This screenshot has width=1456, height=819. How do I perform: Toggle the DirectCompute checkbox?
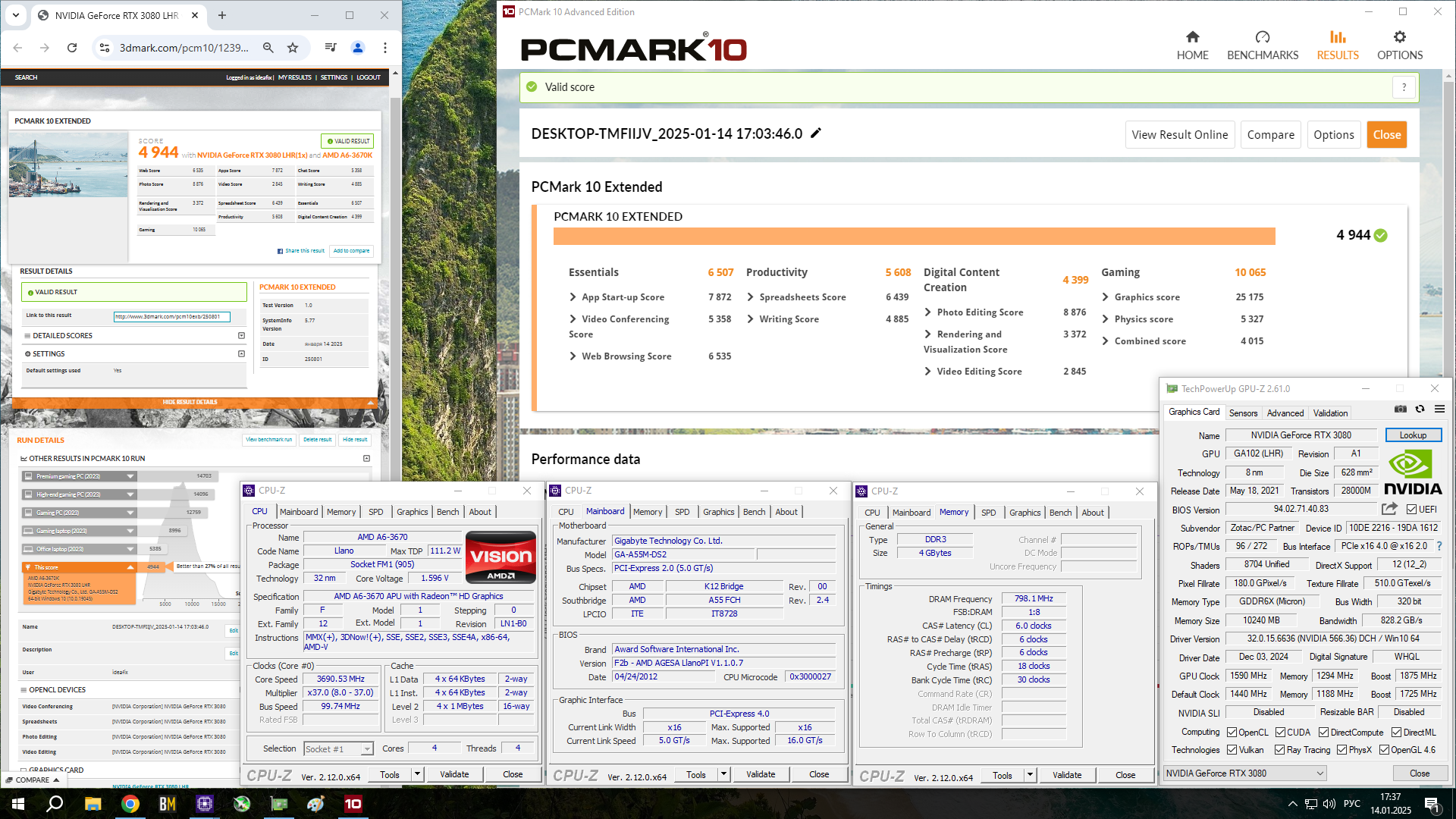[1323, 733]
